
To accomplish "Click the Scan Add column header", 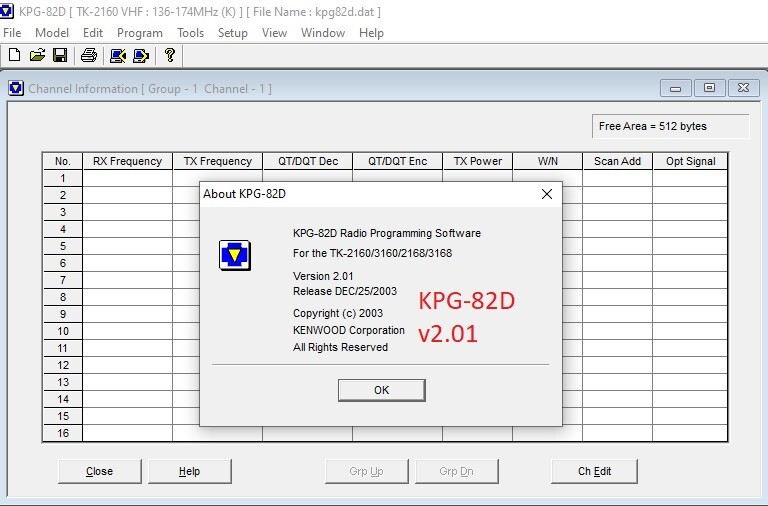I will point(618,161).
